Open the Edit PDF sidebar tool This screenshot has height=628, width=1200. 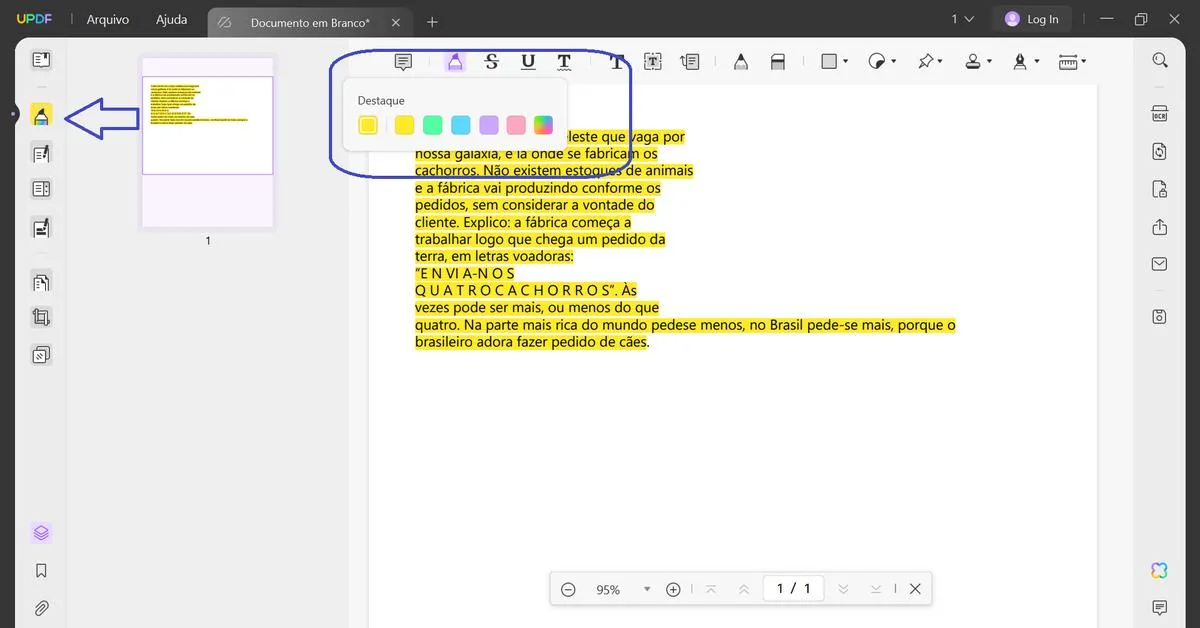pos(41,154)
